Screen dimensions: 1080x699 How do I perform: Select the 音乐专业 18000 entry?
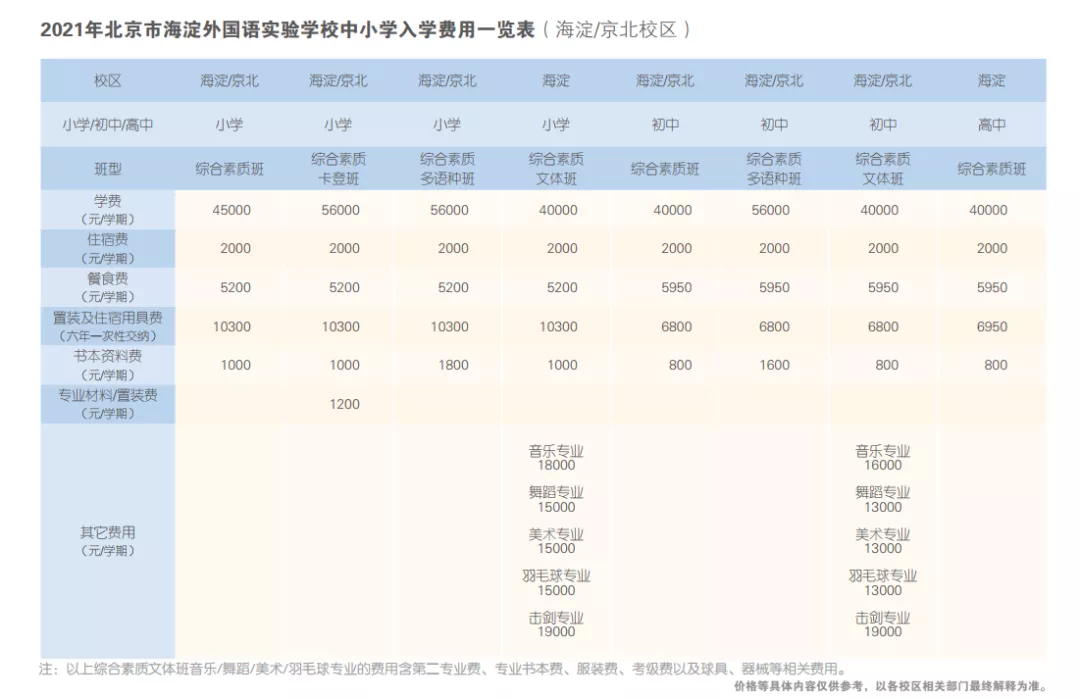(x=556, y=458)
